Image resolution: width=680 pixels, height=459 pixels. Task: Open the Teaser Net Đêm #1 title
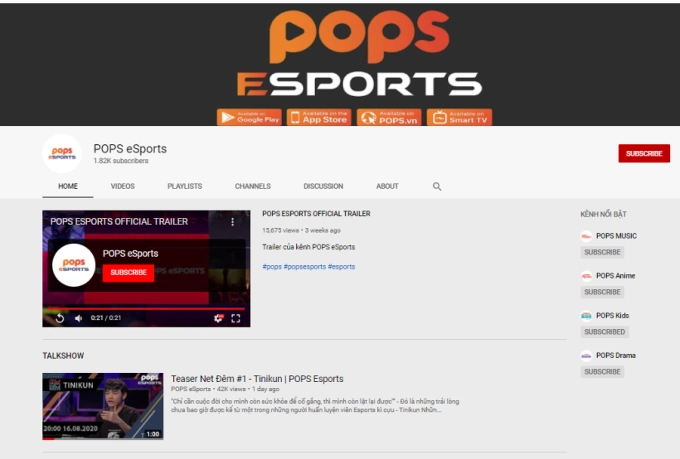(257, 379)
